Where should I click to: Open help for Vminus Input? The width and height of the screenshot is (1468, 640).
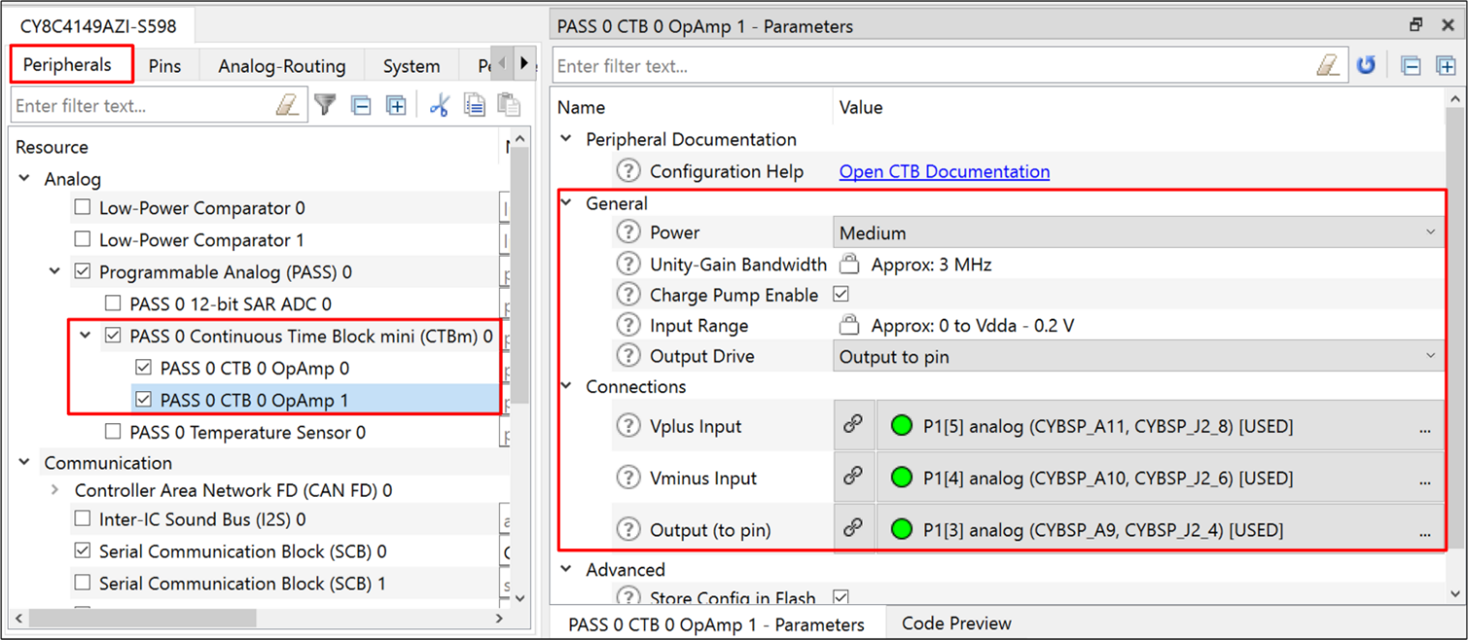coord(628,478)
